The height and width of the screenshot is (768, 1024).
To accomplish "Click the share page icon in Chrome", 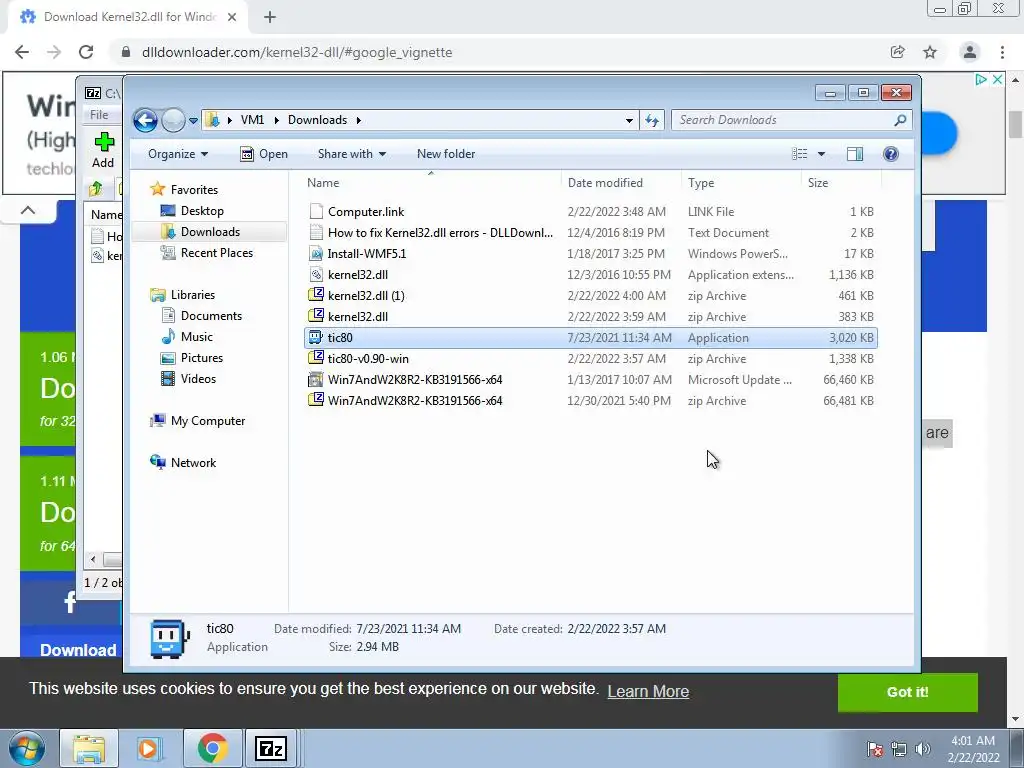I will coord(897,52).
